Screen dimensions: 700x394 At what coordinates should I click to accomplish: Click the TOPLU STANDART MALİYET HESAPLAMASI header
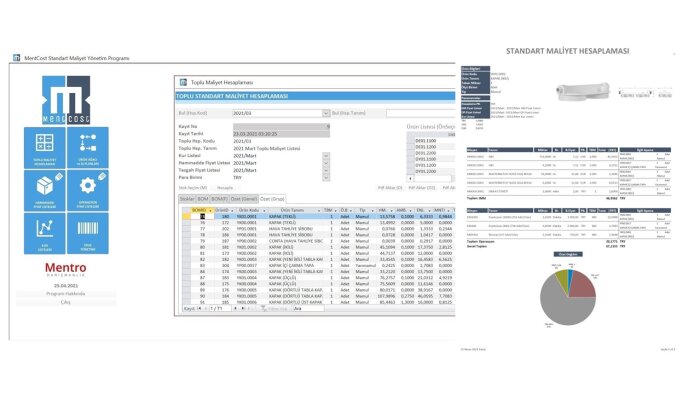click(x=232, y=96)
